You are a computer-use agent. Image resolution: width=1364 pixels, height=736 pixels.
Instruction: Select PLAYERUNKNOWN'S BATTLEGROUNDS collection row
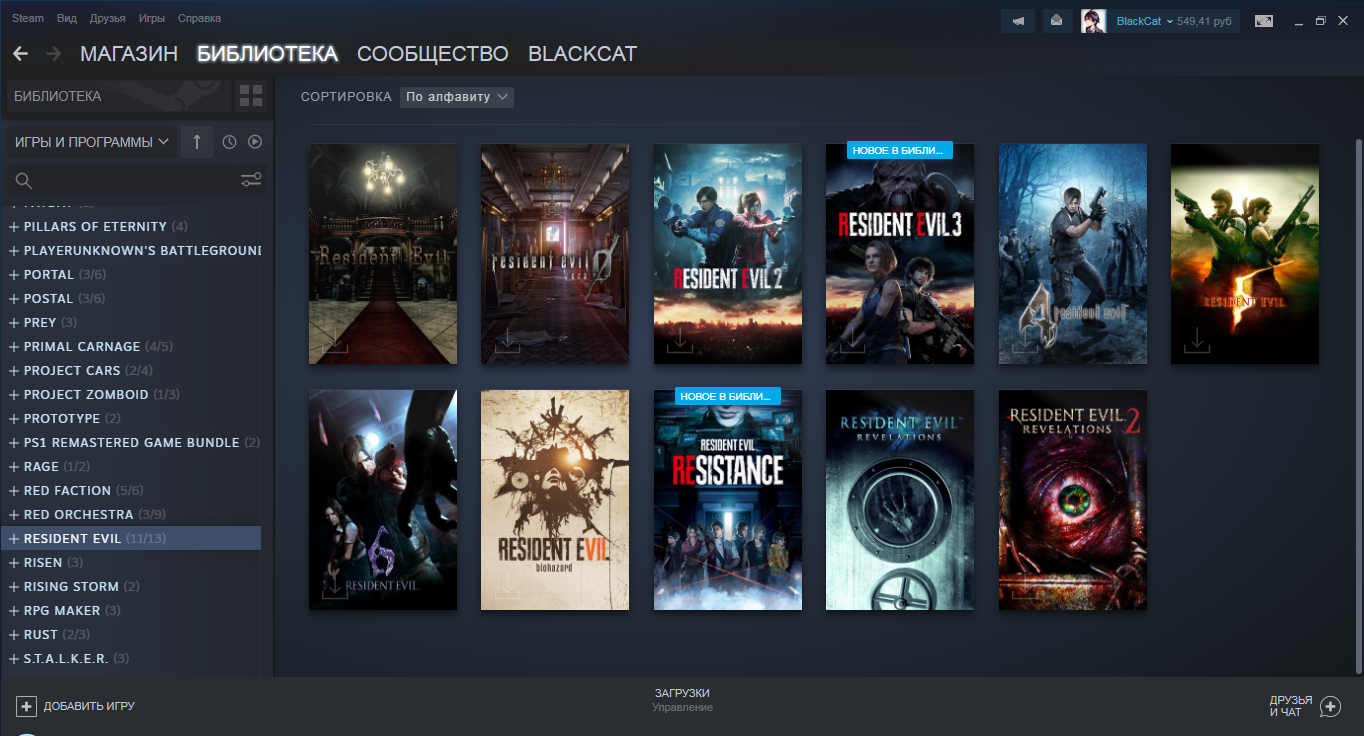131,250
